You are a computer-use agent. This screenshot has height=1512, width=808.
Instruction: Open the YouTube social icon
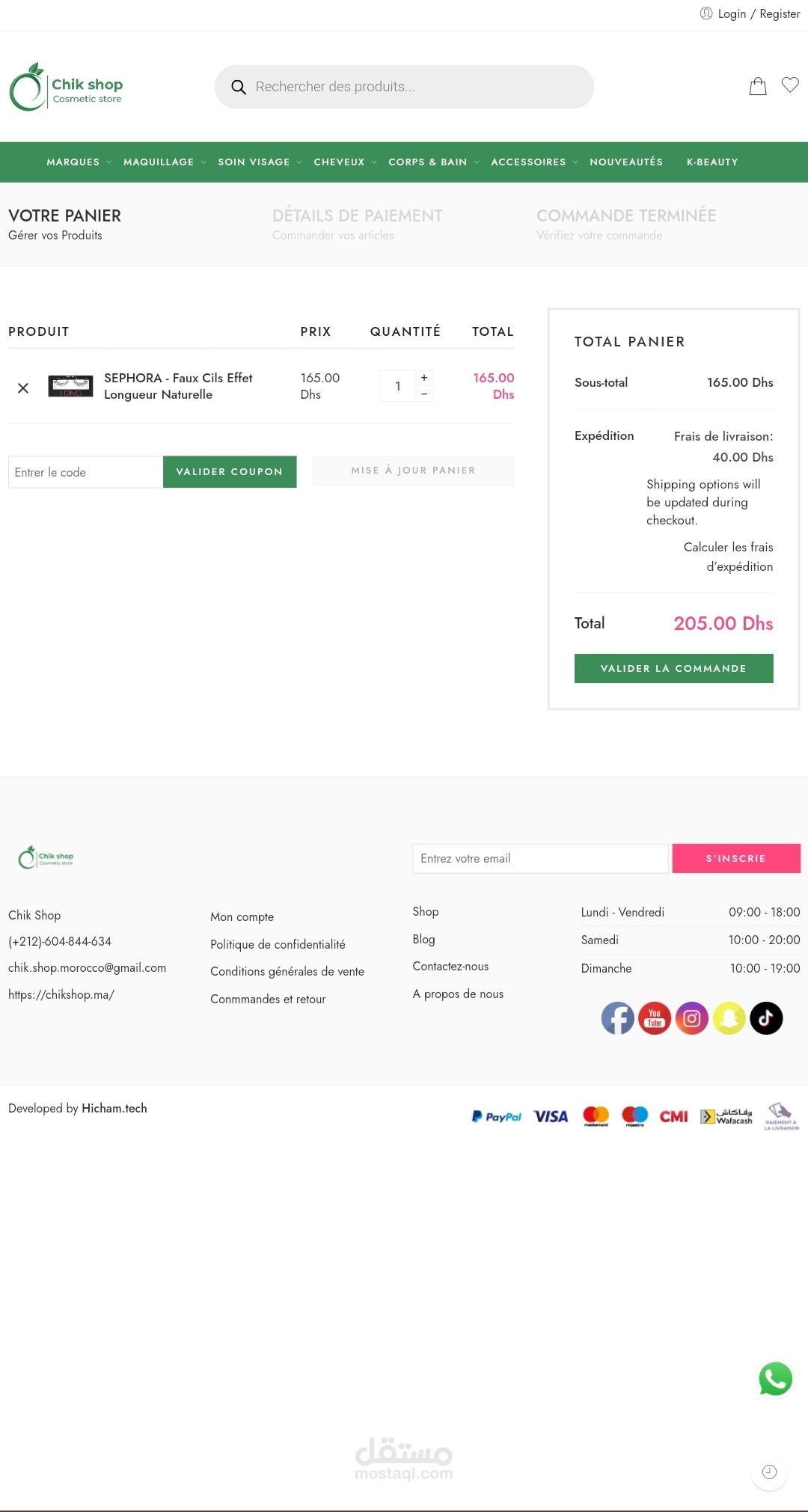click(x=655, y=1018)
